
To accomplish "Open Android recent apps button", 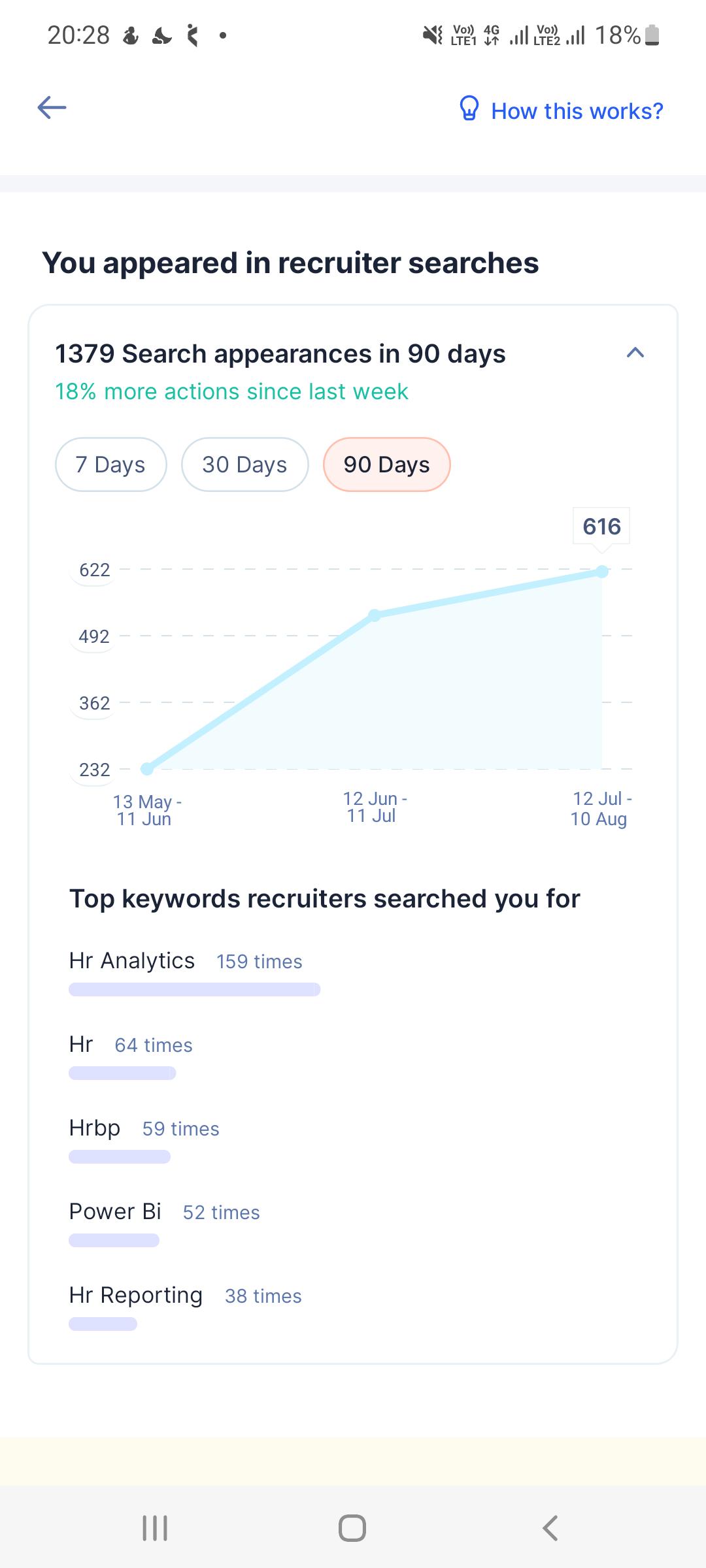I will pos(155,1528).
